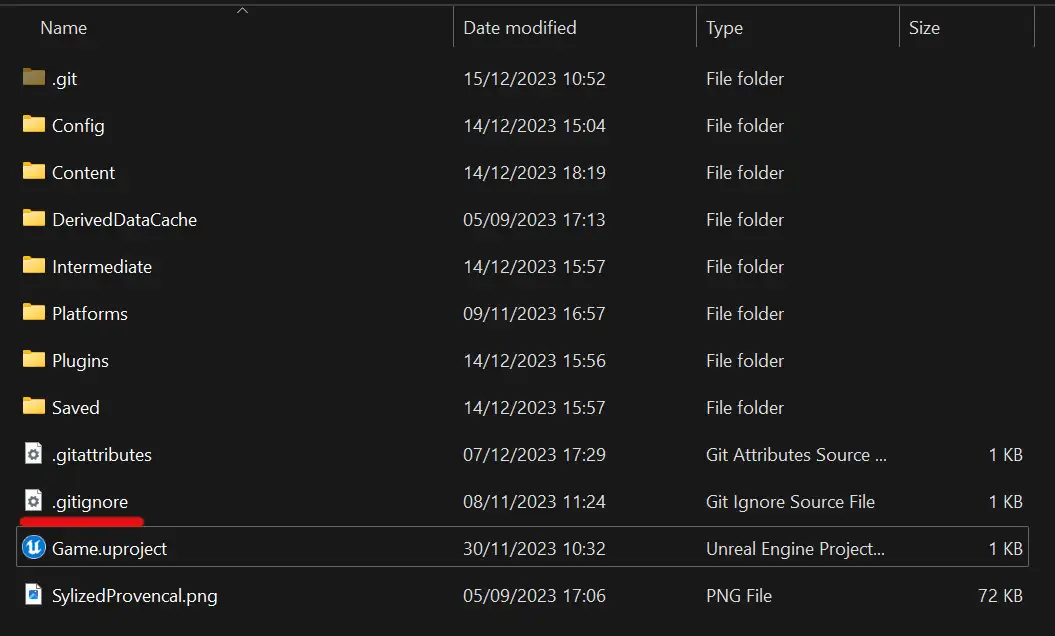The width and height of the screenshot is (1055, 636).
Task: Click the ascending sort arrow above Name
Action: click(x=242, y=8)
